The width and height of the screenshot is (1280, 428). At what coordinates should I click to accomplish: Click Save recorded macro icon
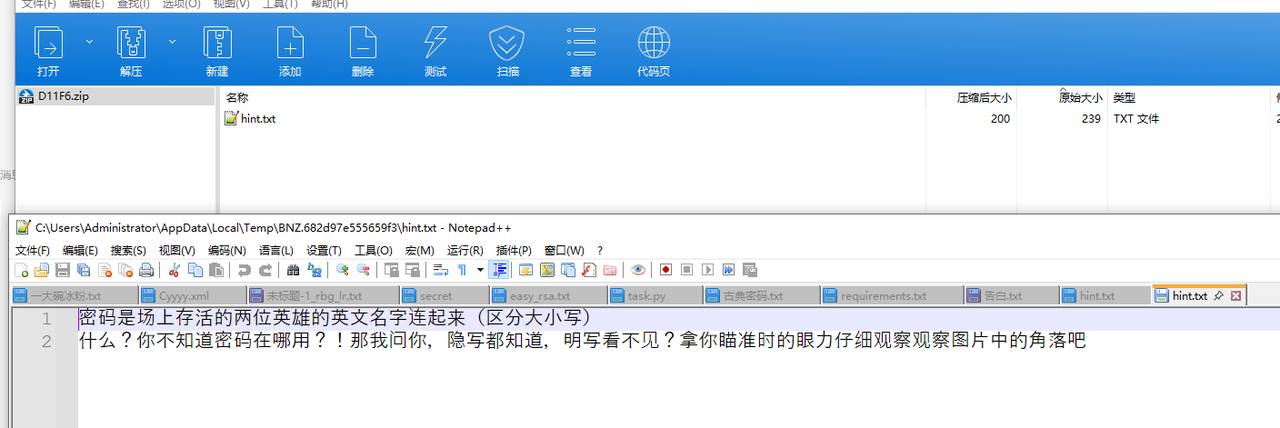pyautogui.click(x=750, y=270)
